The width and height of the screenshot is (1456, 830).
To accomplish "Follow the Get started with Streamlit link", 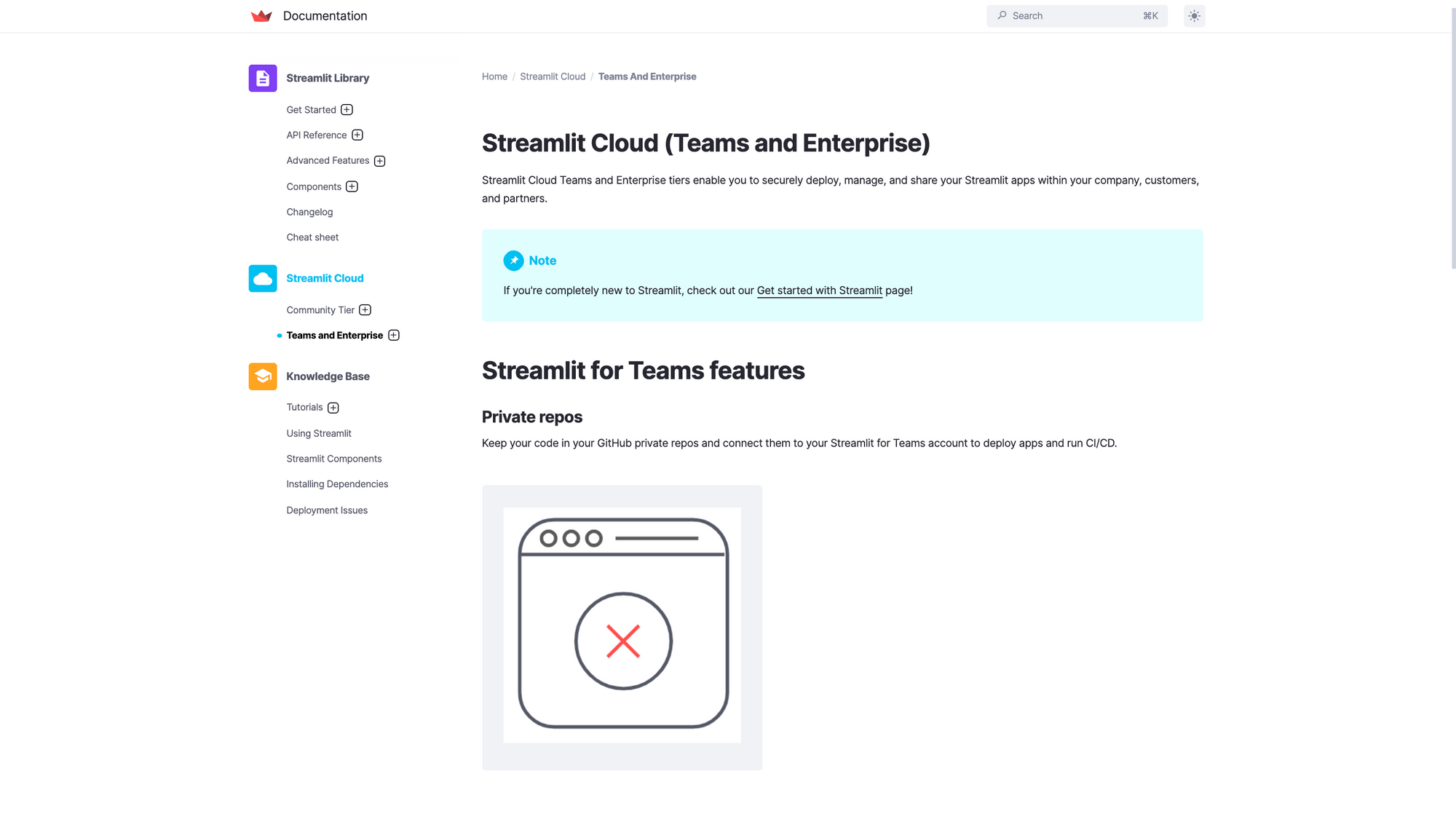I will click(x=819, y=290).
